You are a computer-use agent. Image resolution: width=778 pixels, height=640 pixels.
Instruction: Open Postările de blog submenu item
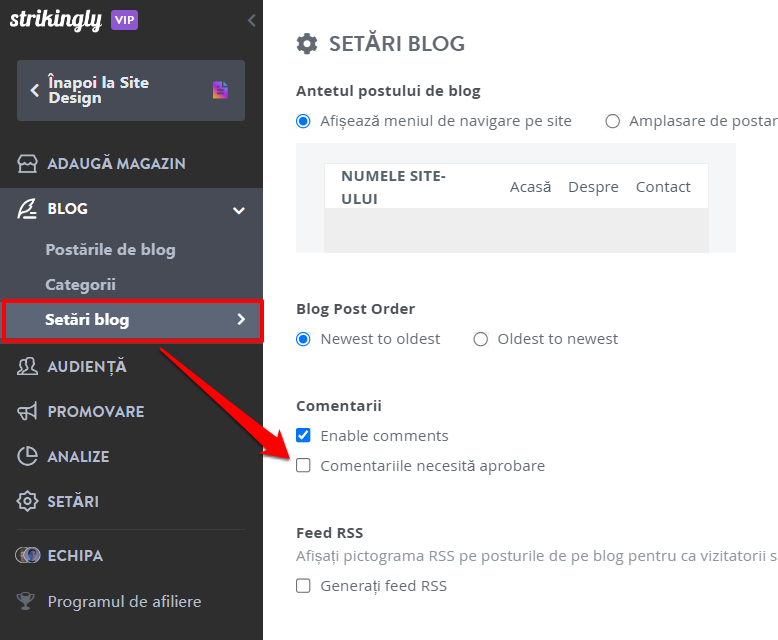coord(111,250)
